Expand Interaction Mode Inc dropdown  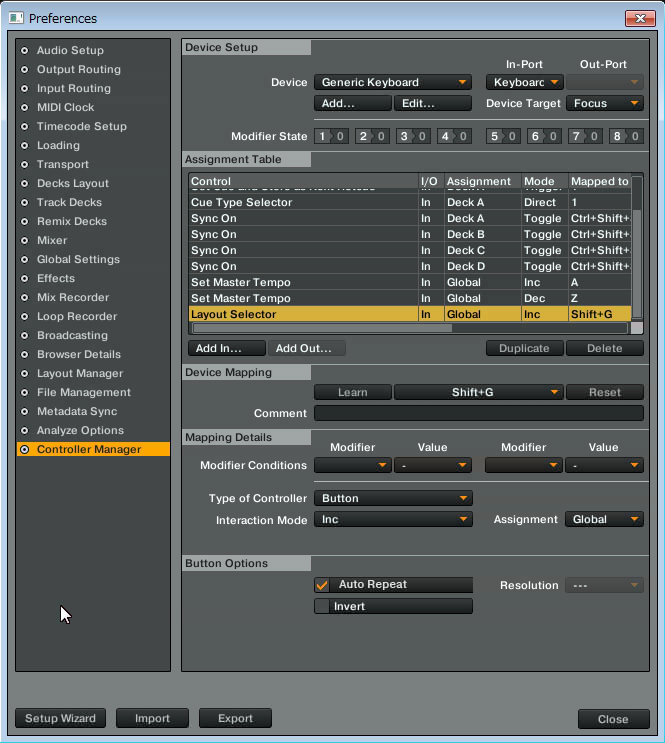pyautogui.click(x=393, y=519)
